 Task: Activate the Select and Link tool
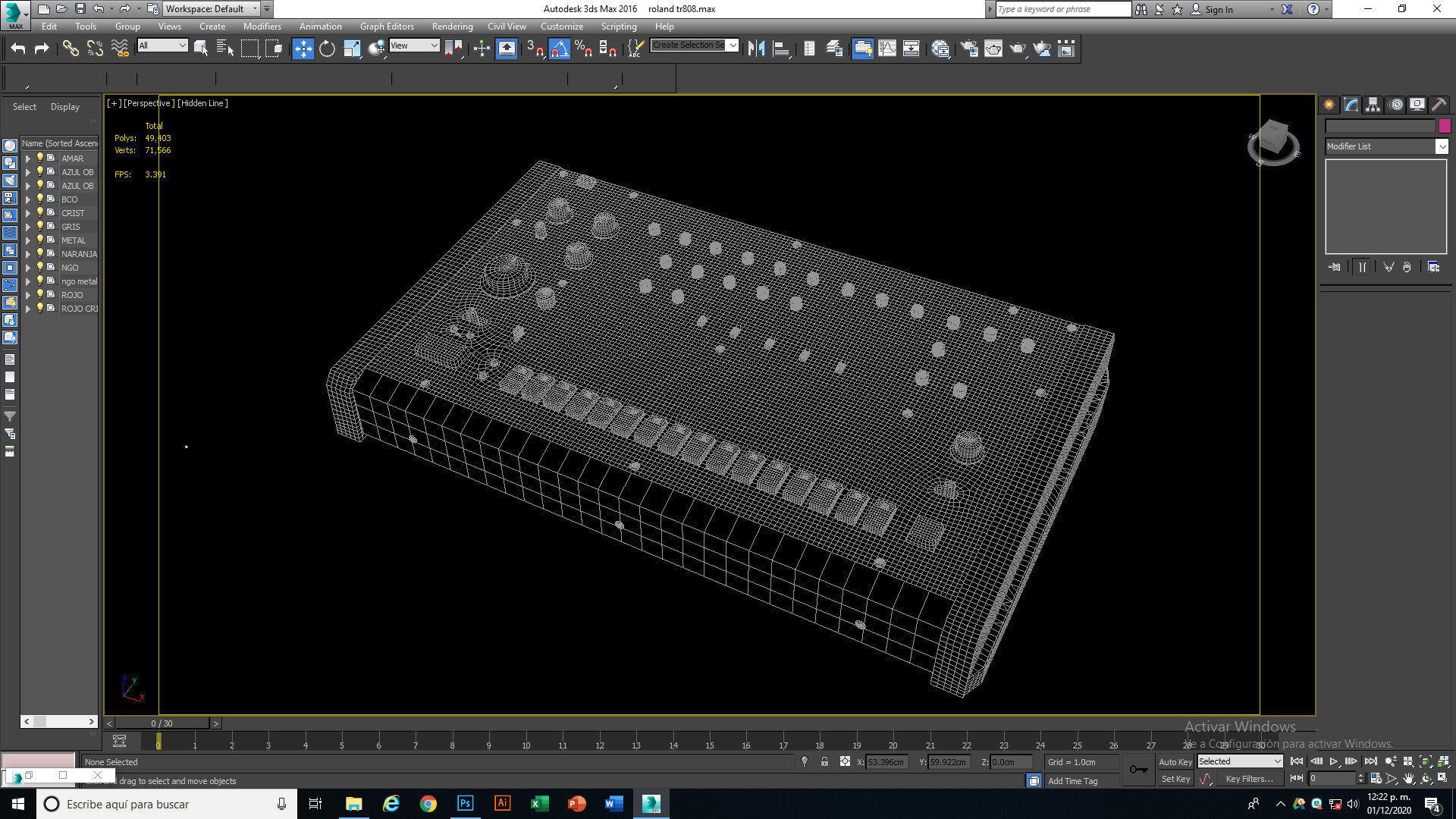point(71,49)
